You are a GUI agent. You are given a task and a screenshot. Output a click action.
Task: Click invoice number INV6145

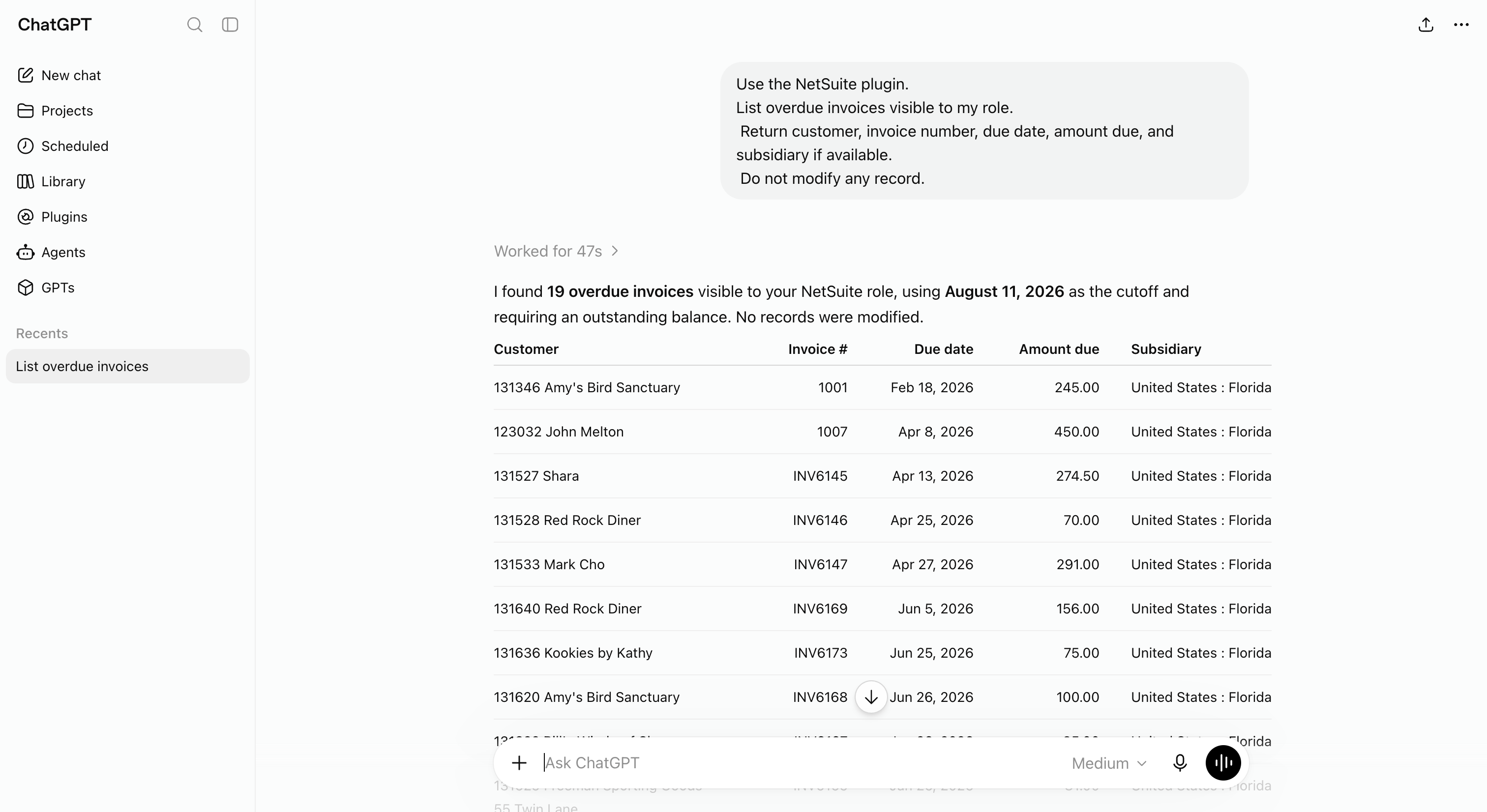click(x=820, y=476)
